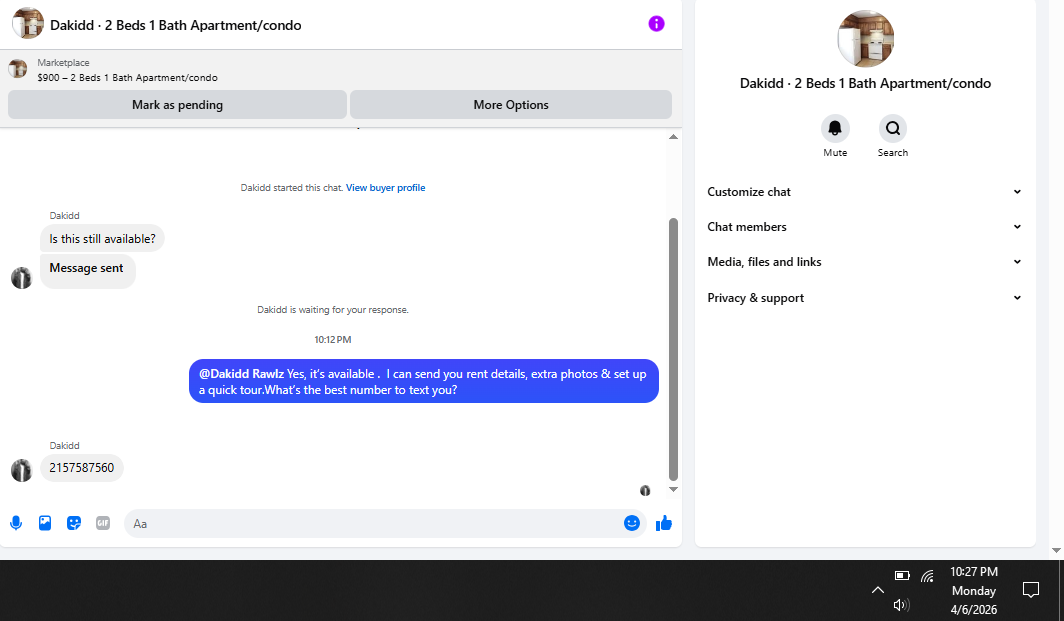The height and width of the screenshot is (621, 1064).
Task: Click the seen receipt avatar below messages
Action: (x=645, y=491)
